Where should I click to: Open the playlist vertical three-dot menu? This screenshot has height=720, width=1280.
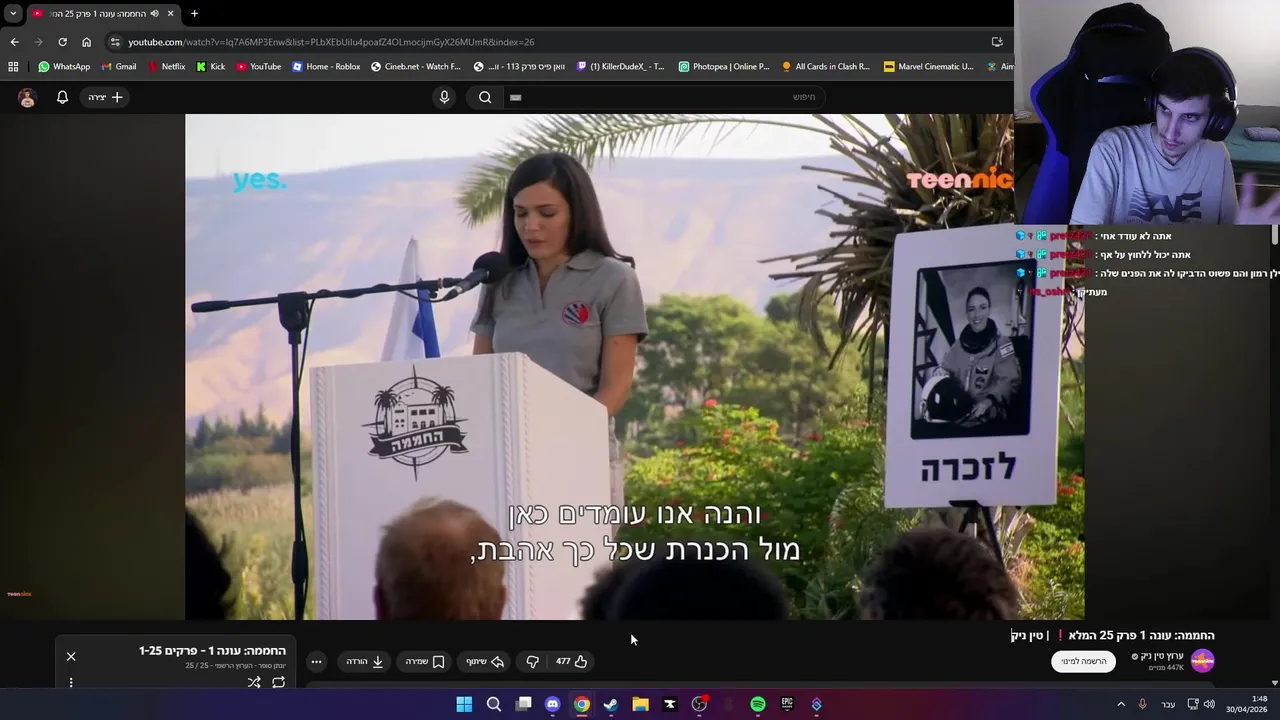[71, 682]
